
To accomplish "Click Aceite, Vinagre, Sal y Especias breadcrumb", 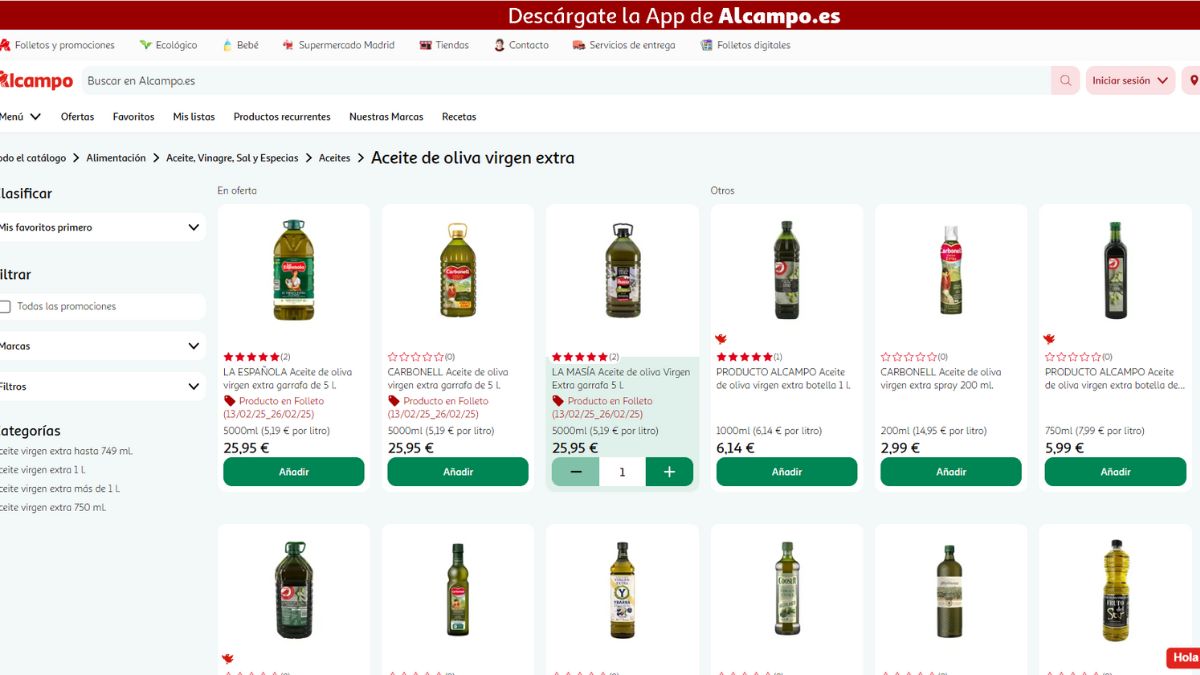I will pos(232,158).
